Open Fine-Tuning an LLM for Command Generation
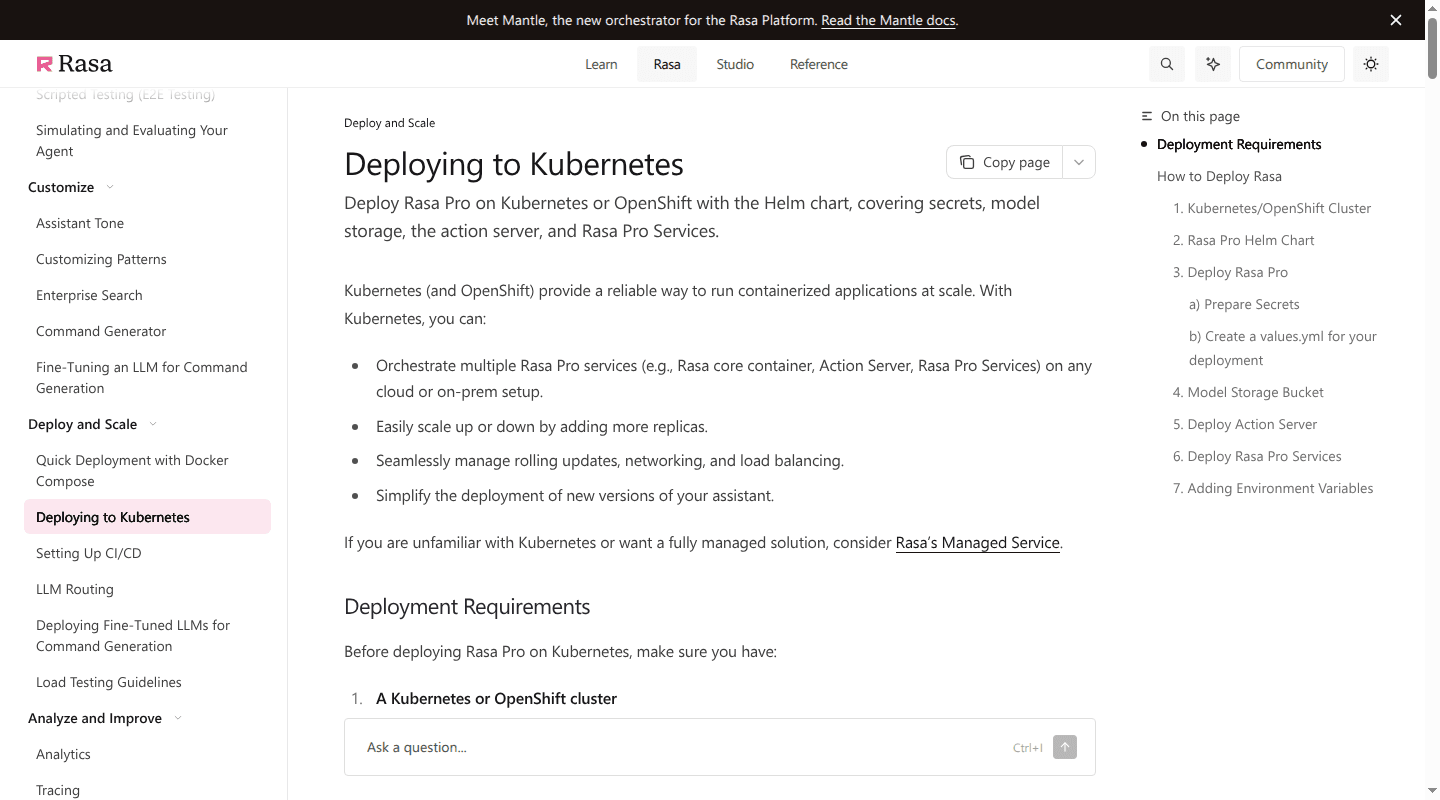 [x=147, y=378]
